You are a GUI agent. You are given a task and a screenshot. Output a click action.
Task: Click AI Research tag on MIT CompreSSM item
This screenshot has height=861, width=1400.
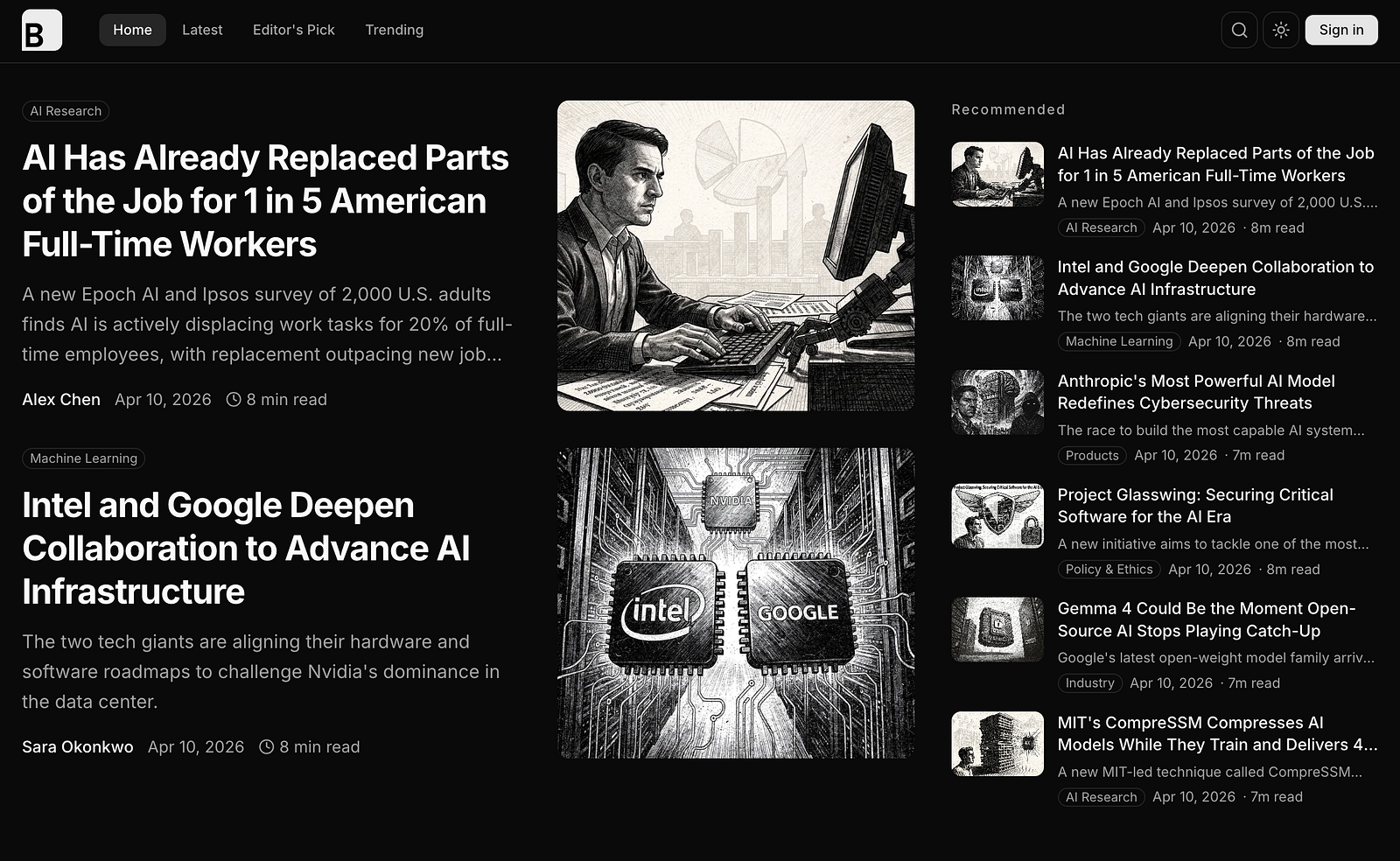pos(1101,797)
